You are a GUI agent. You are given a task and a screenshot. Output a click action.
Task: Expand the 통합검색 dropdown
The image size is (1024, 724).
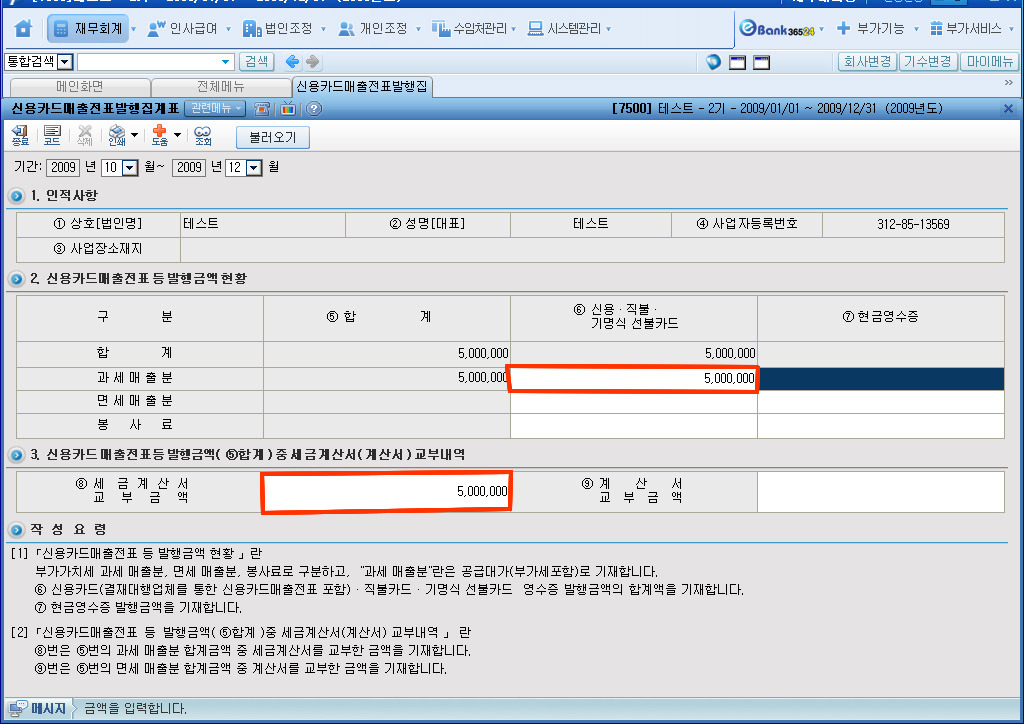pyautogui.click(x=65, y=62)
